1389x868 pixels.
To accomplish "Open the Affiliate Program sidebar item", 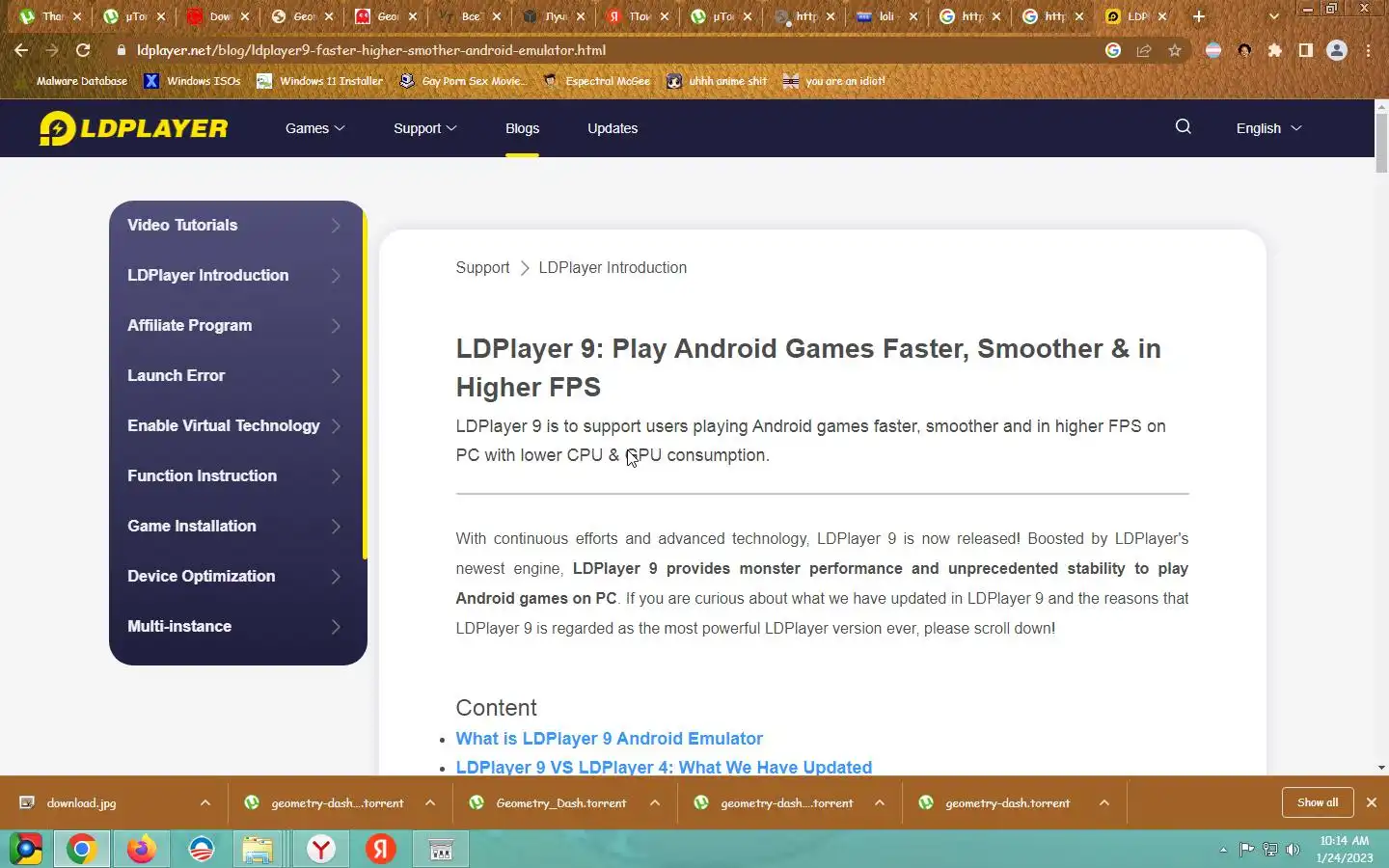I will click(190, 325).
